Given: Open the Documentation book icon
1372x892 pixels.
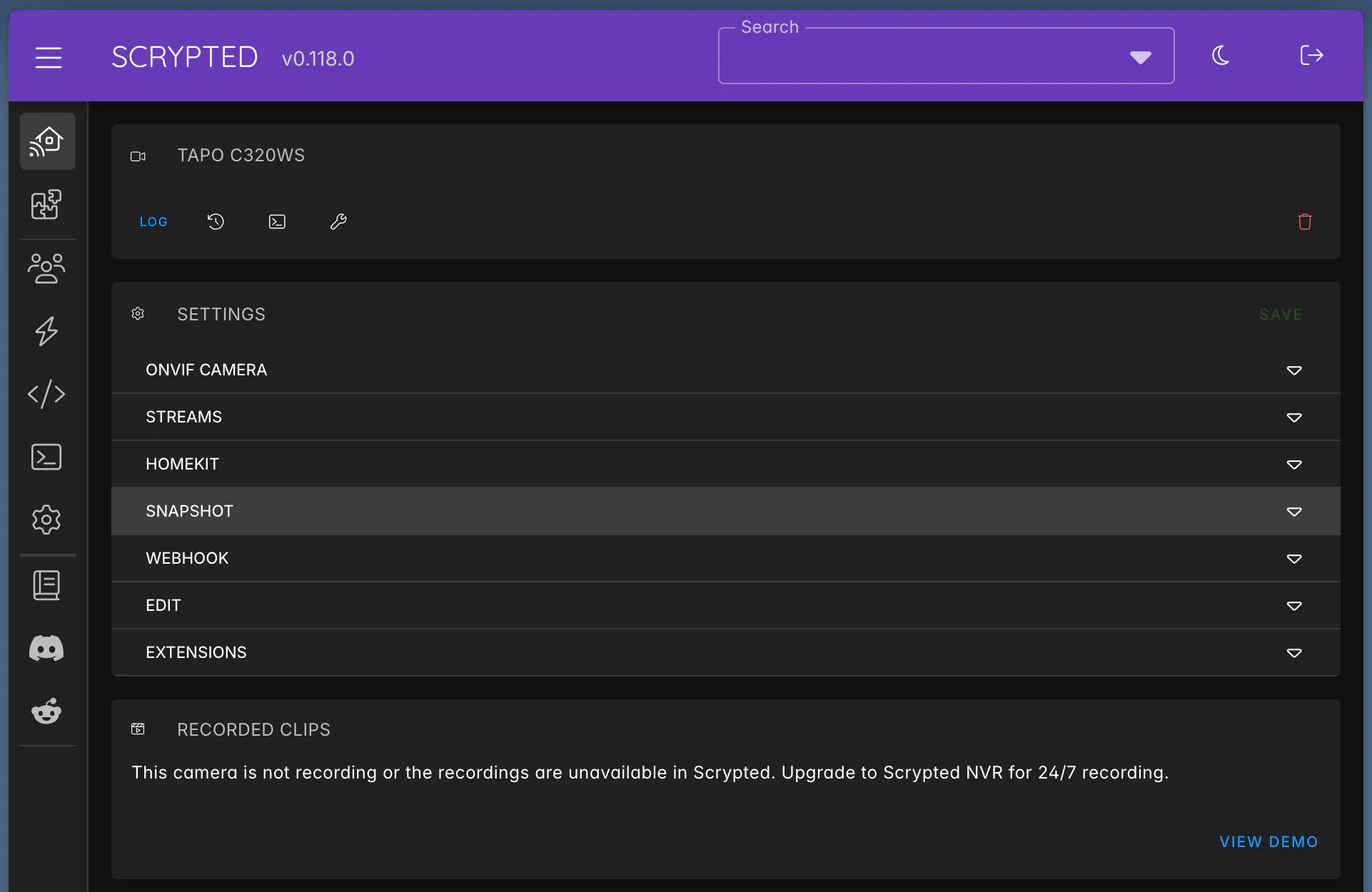Looking at the screenshot, I should coord(47,585).
